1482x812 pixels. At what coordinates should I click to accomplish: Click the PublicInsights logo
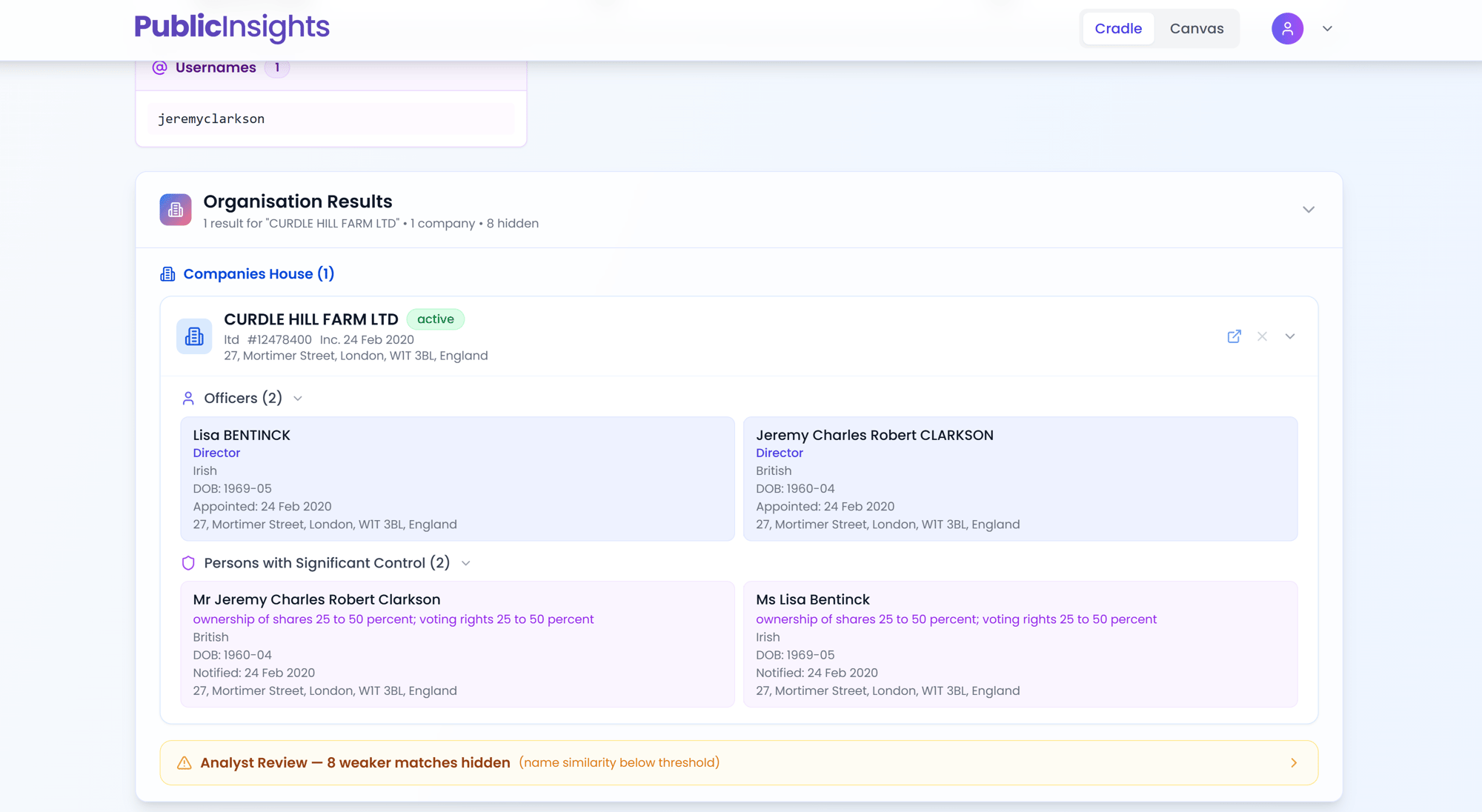232,27
